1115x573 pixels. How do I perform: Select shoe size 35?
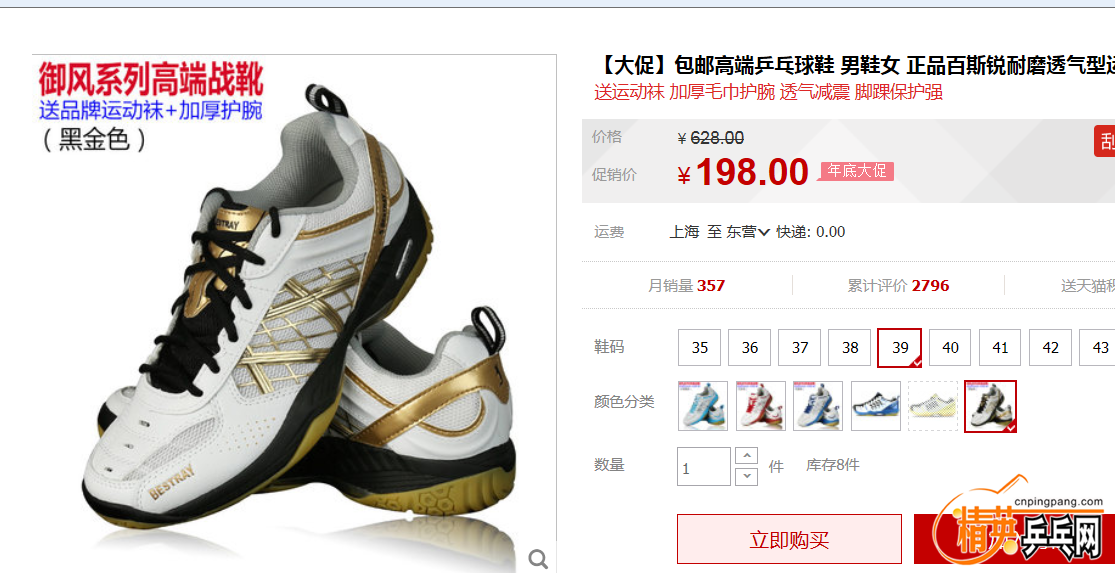coord(700,348)
